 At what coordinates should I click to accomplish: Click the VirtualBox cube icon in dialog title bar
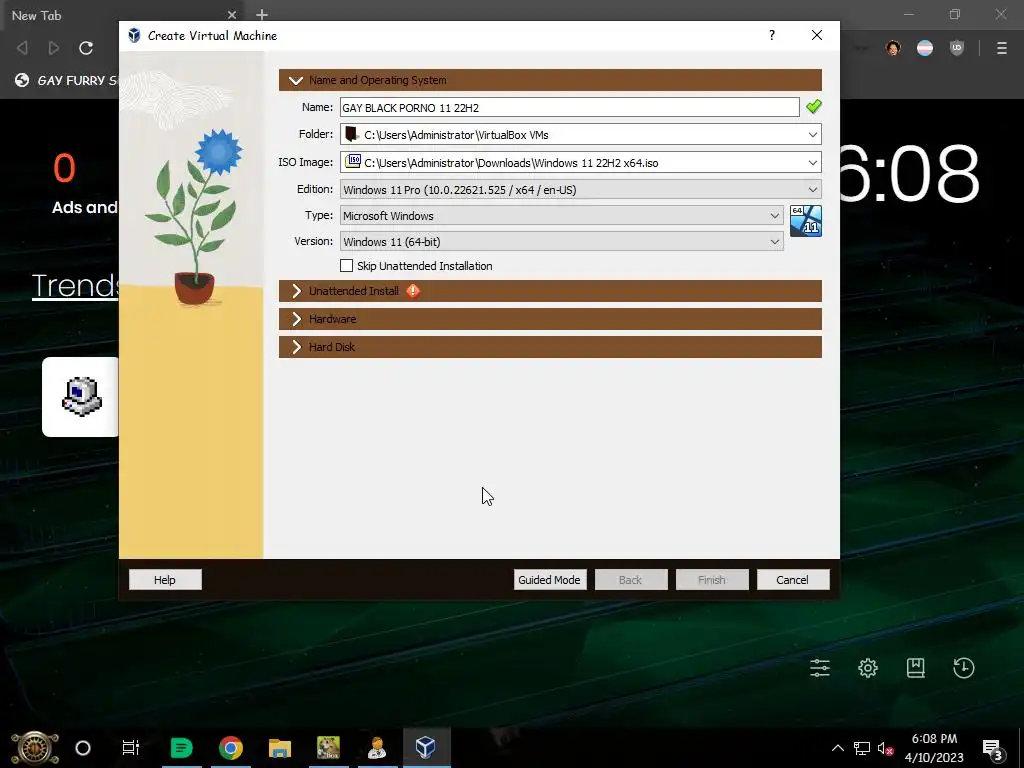coord(134,35)
